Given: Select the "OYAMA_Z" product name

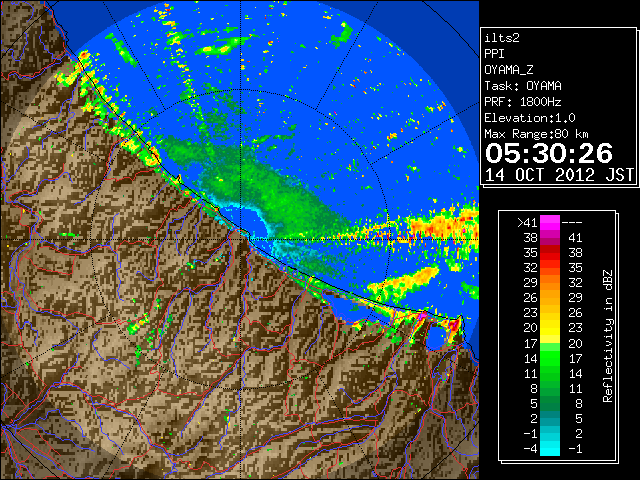Looking at the screenshot, I should [509, 70].
